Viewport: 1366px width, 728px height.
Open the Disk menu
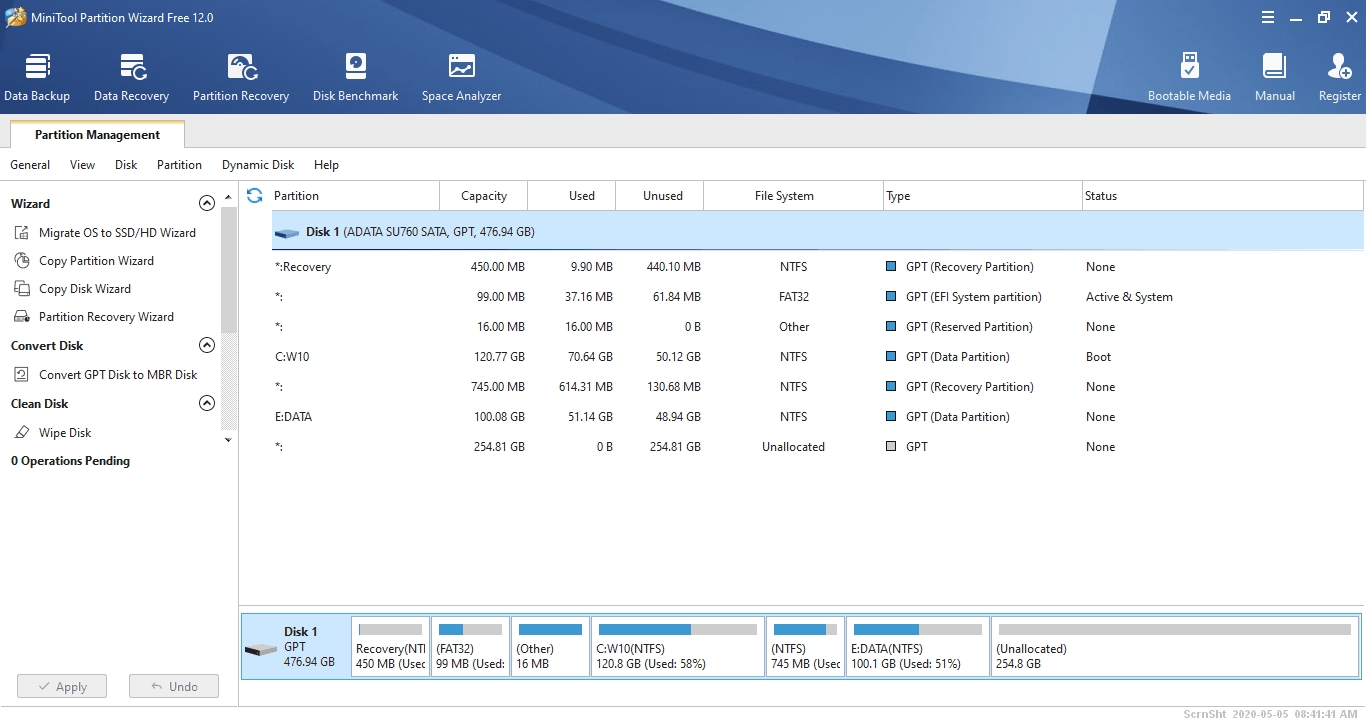pos(126,165)
